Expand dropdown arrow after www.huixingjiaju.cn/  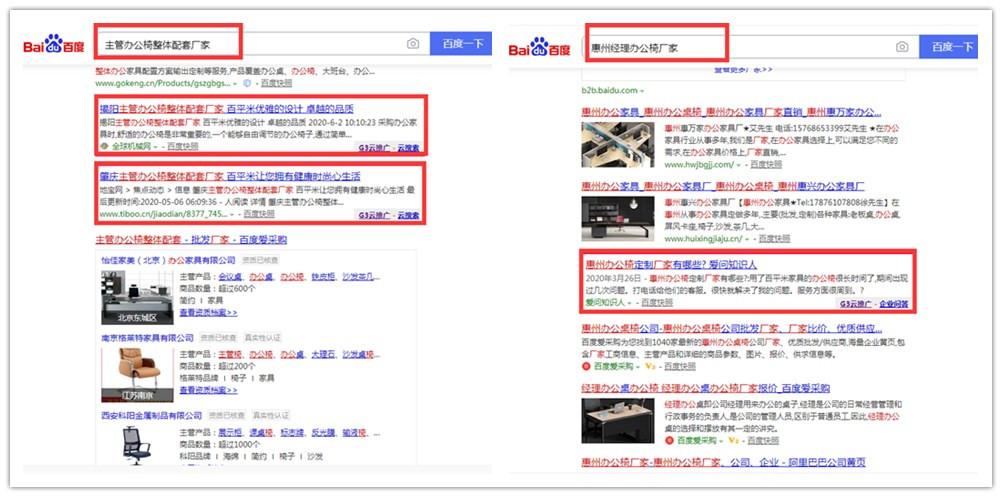(x=747, y=239)
